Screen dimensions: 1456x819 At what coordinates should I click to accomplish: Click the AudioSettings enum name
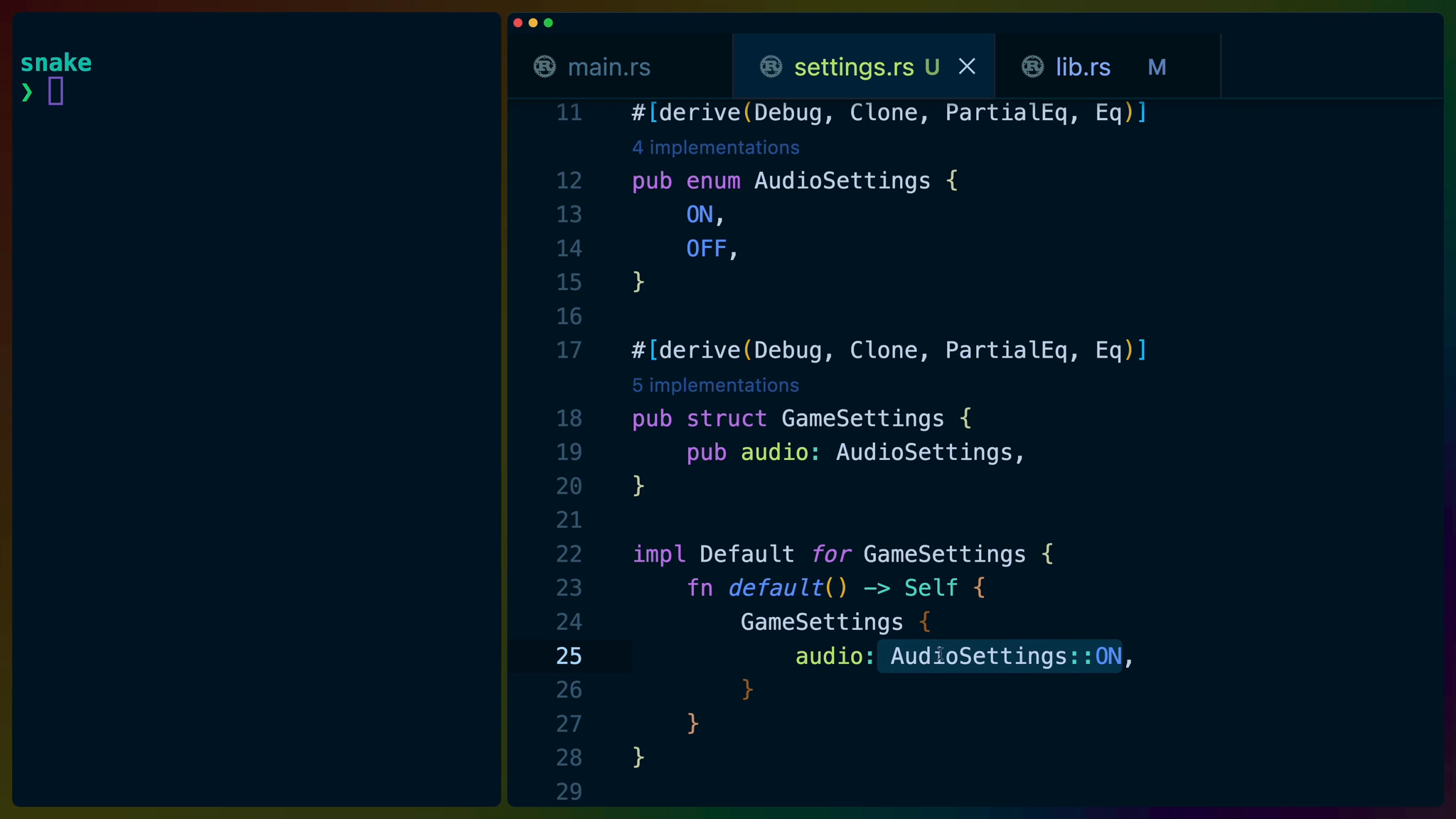(842, 181)
